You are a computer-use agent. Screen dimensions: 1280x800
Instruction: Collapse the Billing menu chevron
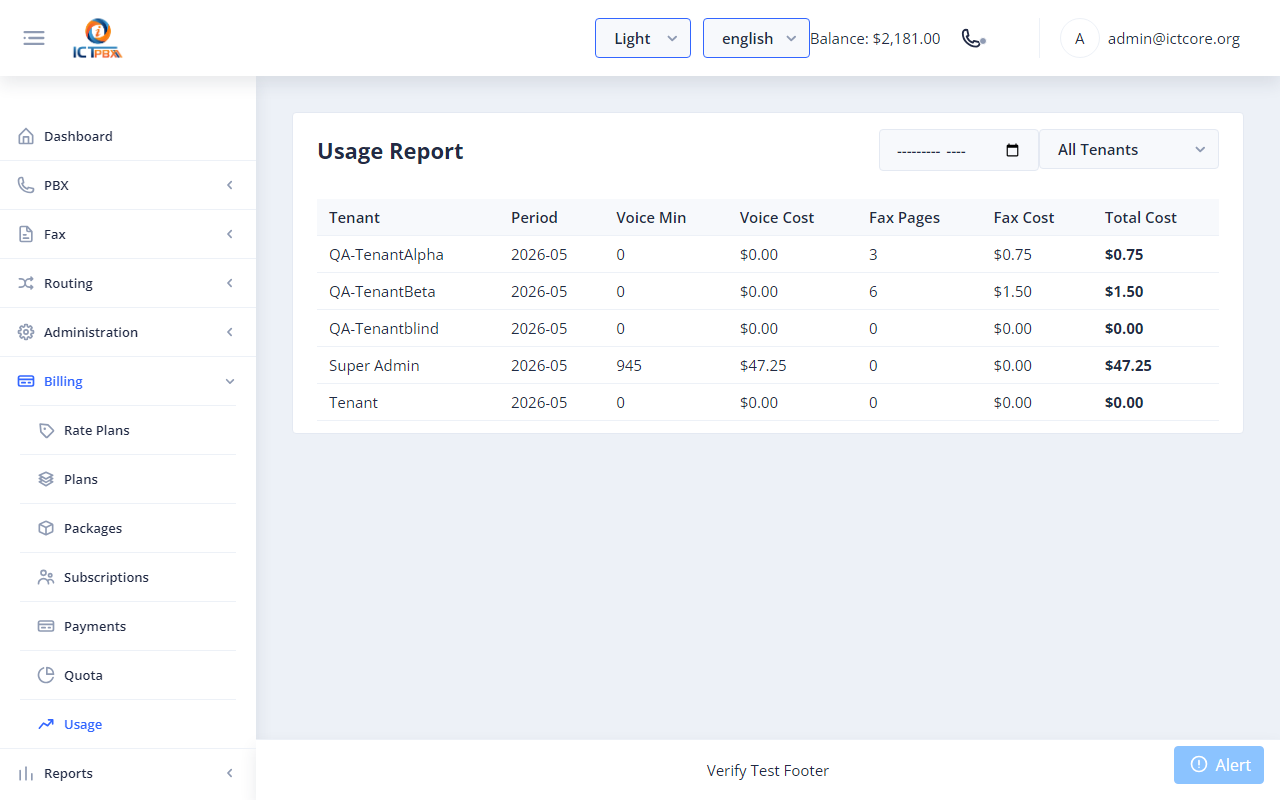[230, 381]
